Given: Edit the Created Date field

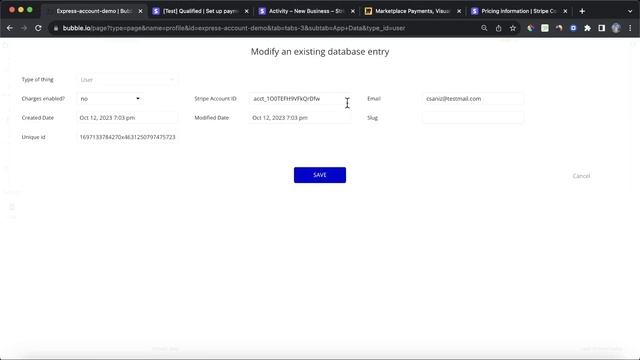Looking at the screenshot, I should (127, 118).
